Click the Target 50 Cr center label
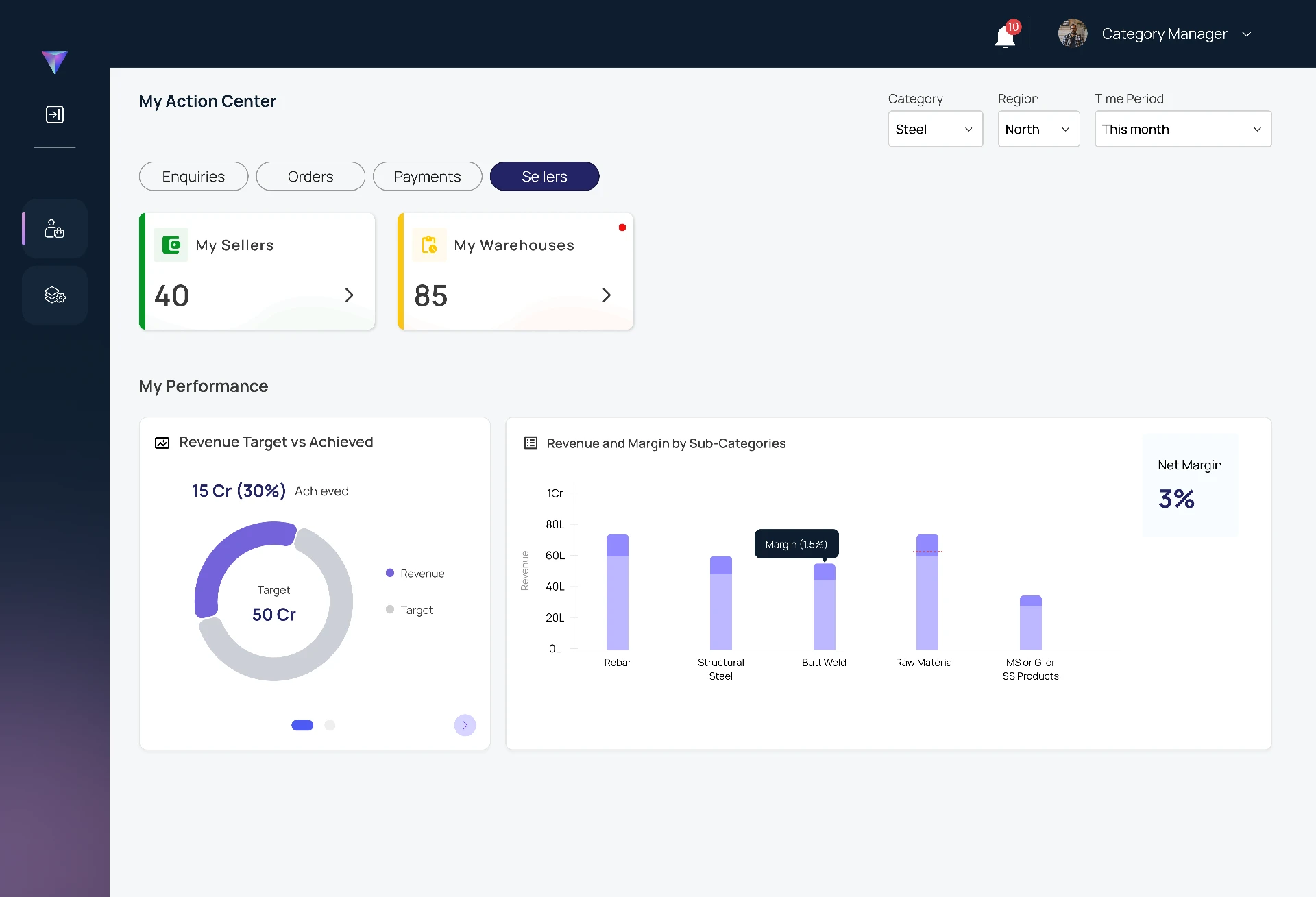This screenshot has width=1316, height=897. click(x=273, y=604)
